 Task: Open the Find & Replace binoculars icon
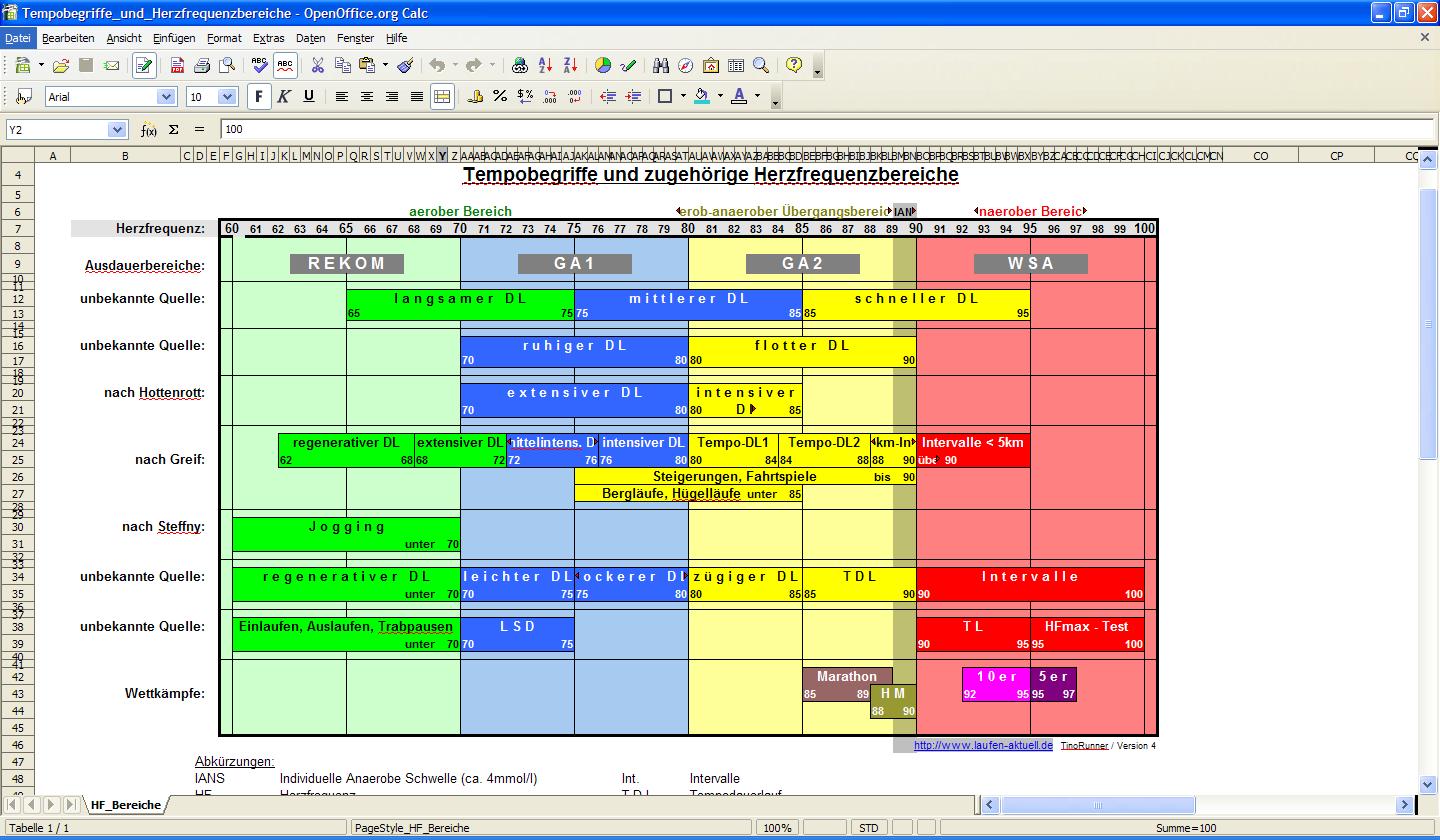coord(660,66)
